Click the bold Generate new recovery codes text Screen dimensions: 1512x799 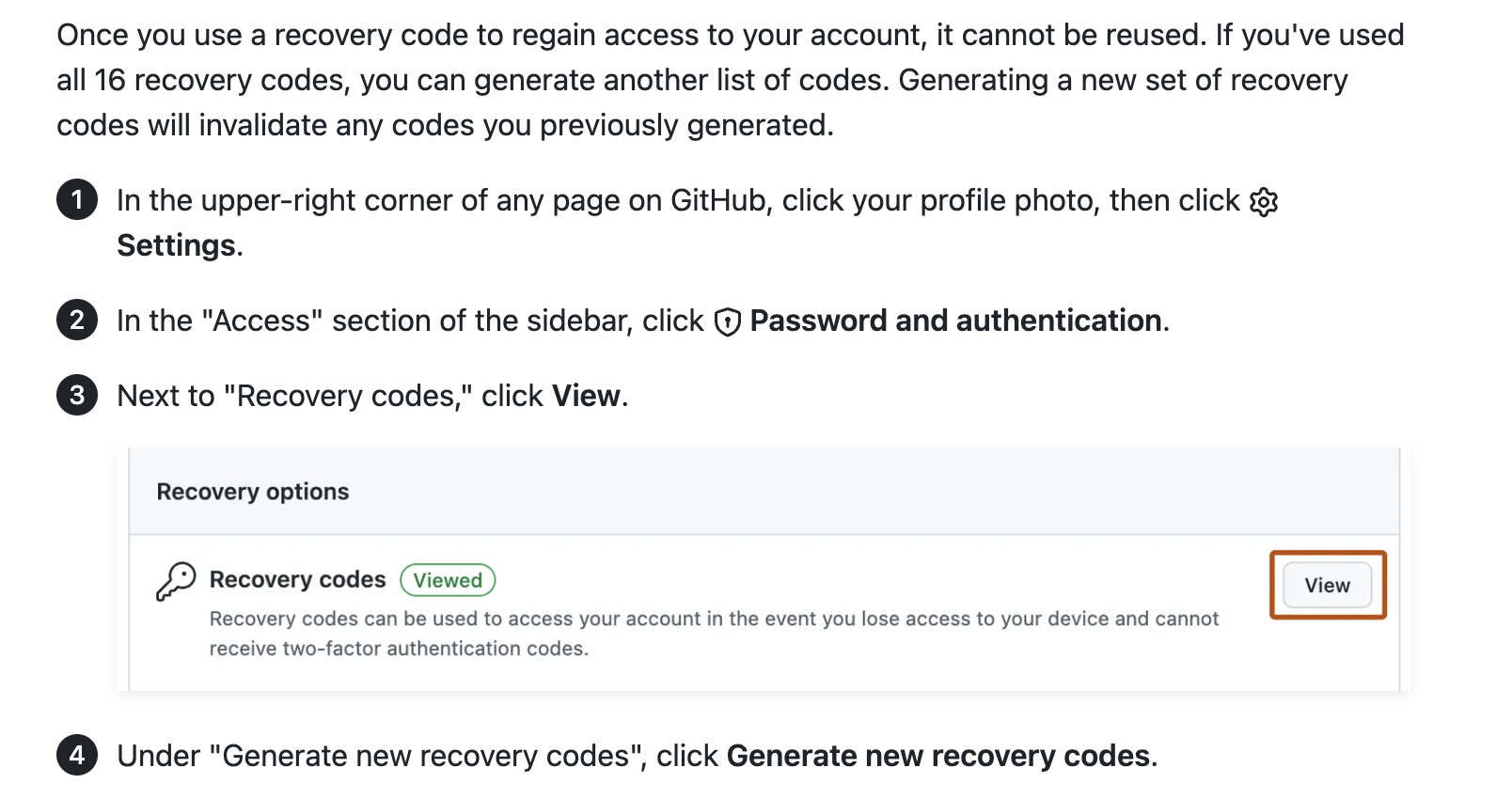click(x=940, y=755)
